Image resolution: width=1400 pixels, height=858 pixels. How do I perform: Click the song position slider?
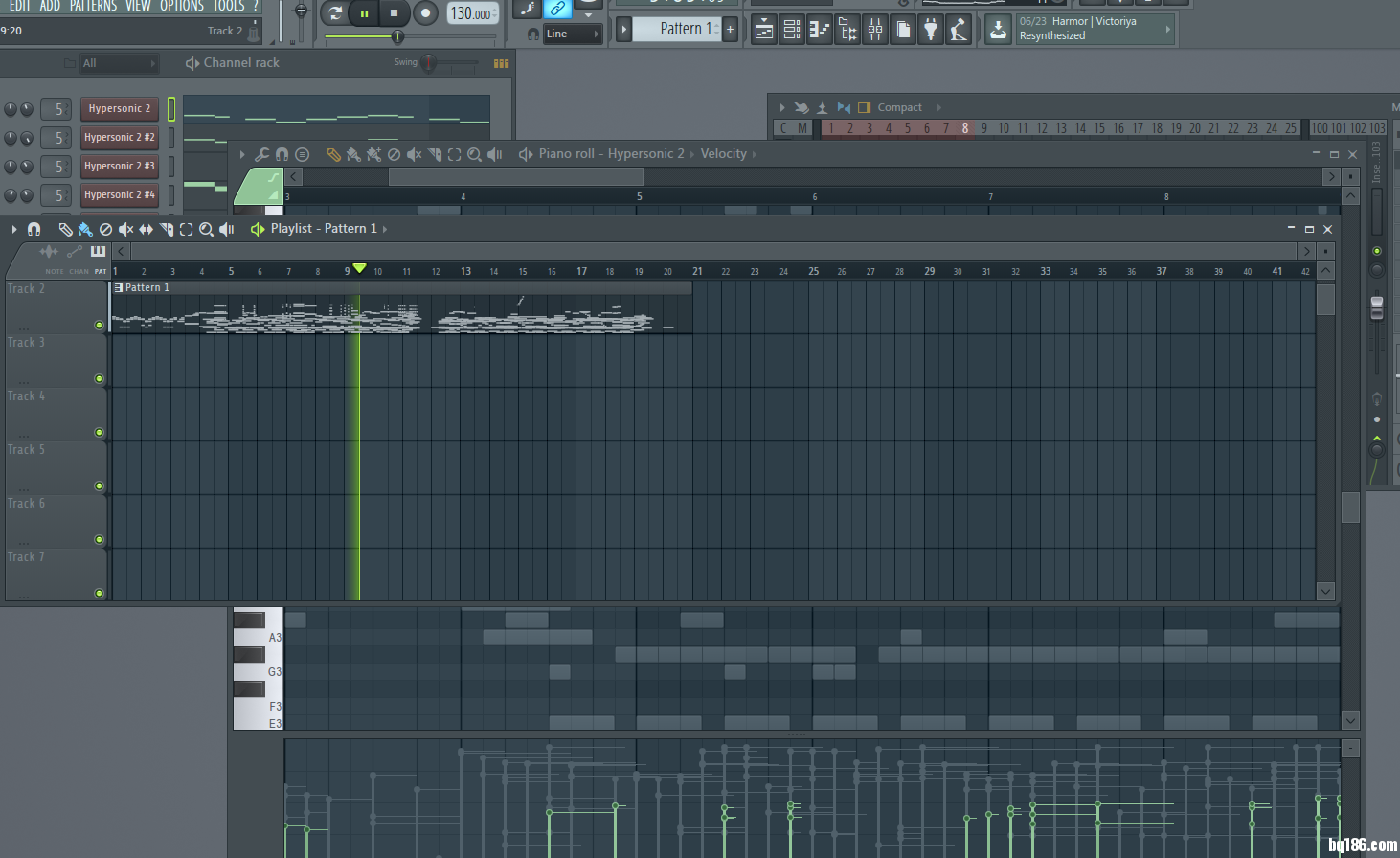410,37
